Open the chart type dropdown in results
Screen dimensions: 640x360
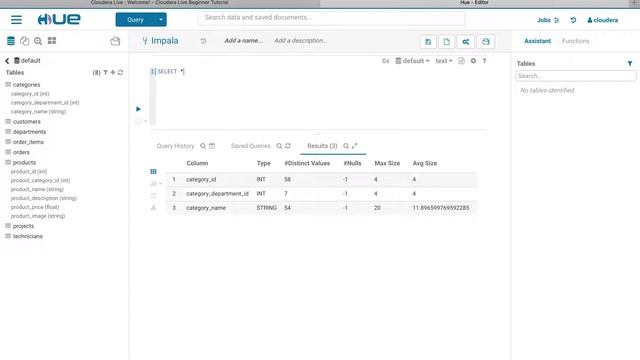tap(156, 184)
